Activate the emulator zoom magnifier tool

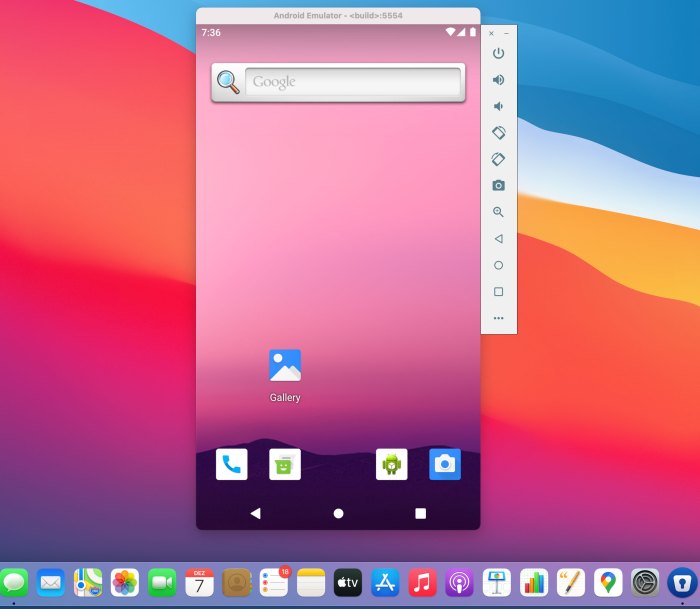(x=498, y=212)
